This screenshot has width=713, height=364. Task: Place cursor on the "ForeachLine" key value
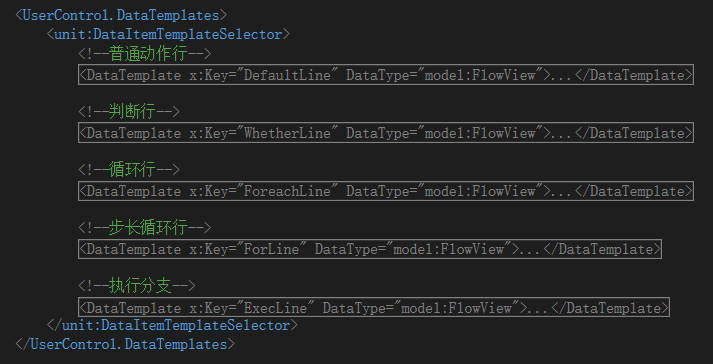tap(287, 192)
